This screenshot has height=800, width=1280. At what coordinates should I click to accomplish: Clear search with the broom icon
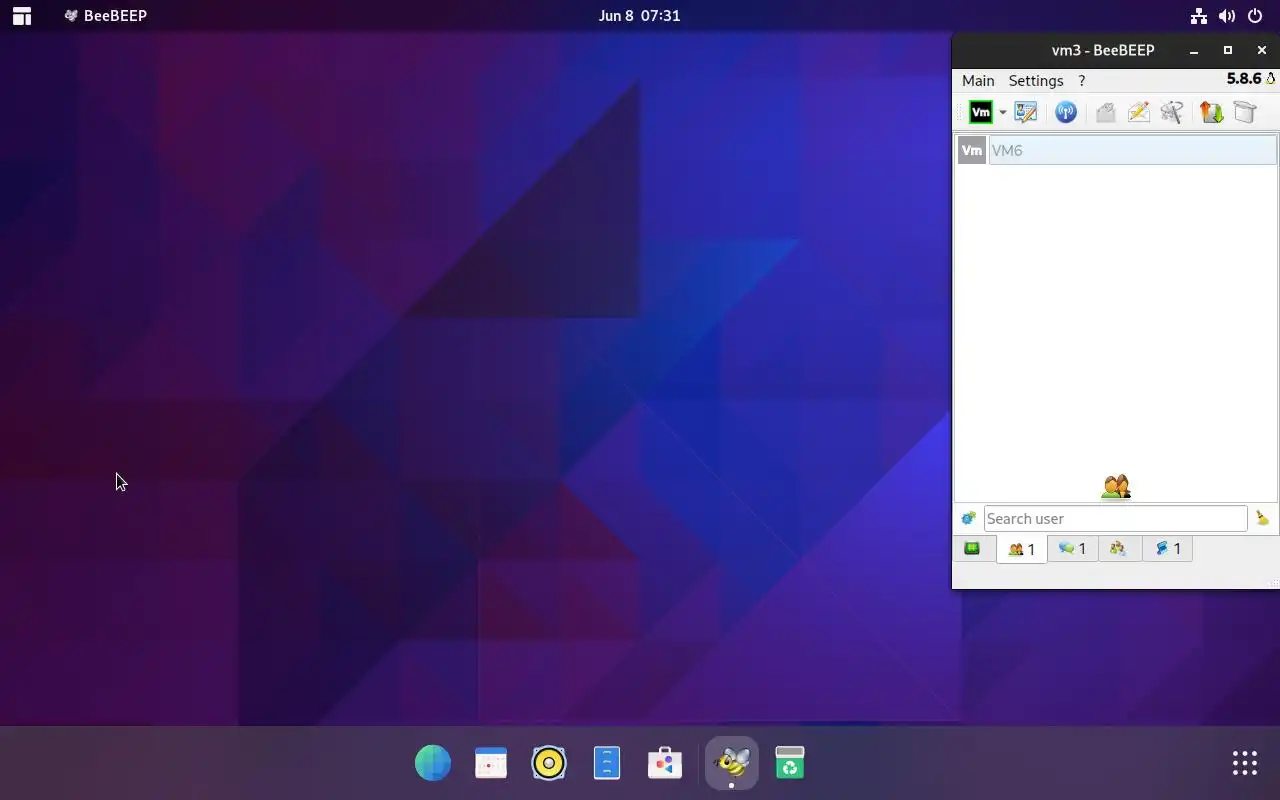point(1262,518)
